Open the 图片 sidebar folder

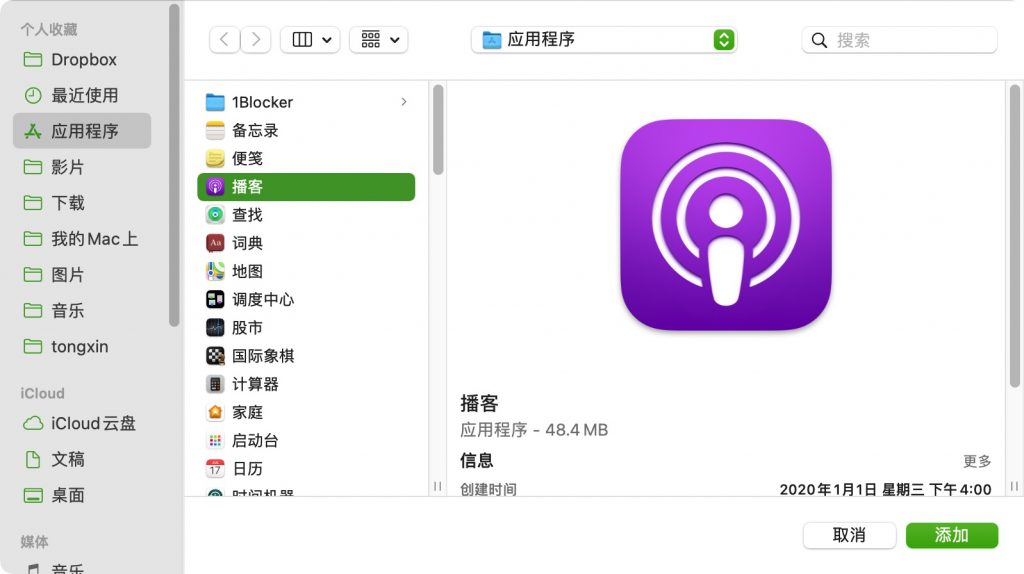pos(82,275)
